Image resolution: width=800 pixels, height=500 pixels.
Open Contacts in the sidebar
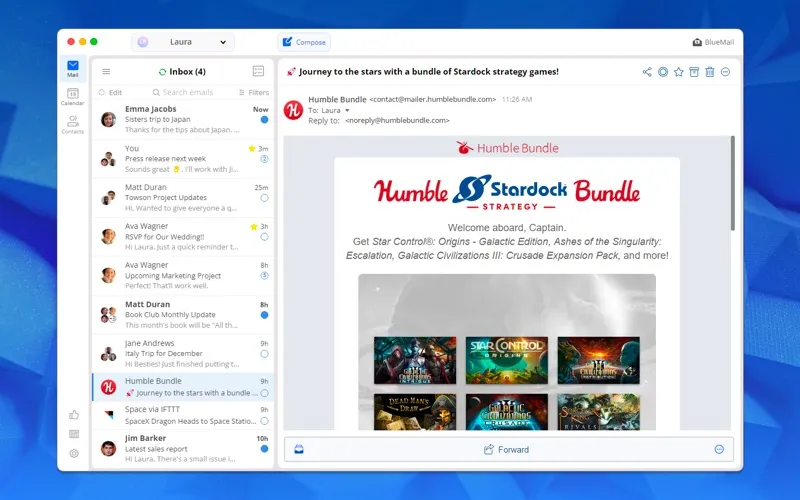[72, 124]
